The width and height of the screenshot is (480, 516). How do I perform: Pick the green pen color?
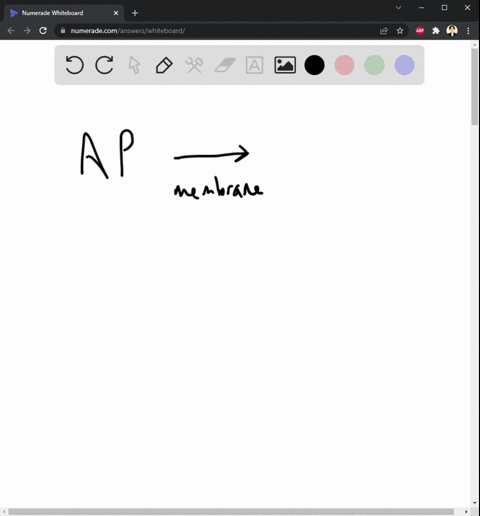click(374, 65)
